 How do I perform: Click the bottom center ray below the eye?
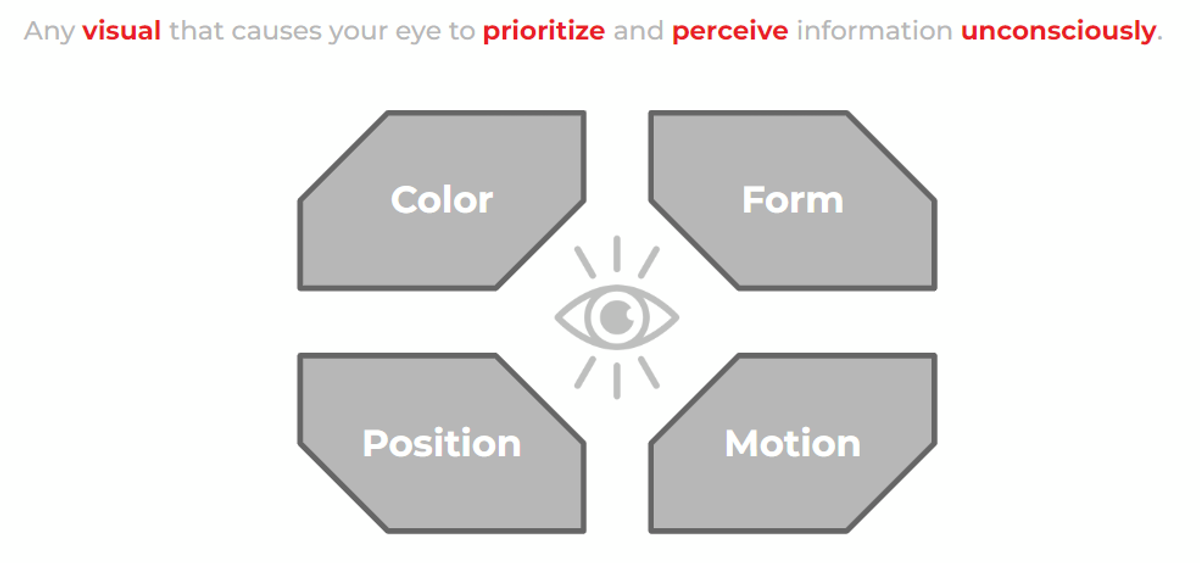(617, 381)
